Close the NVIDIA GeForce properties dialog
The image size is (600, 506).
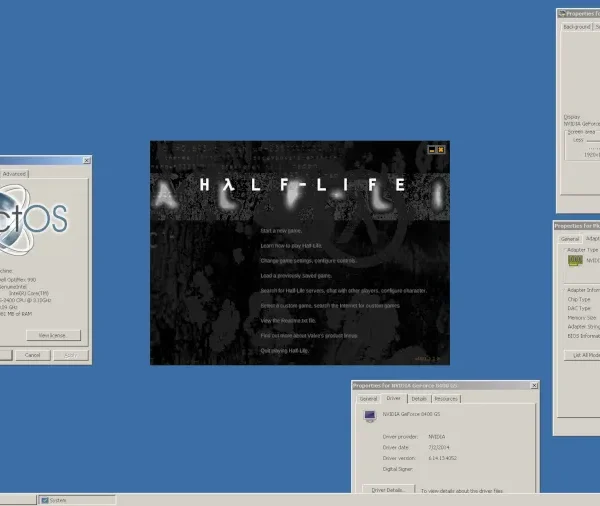tap(534, 385)
